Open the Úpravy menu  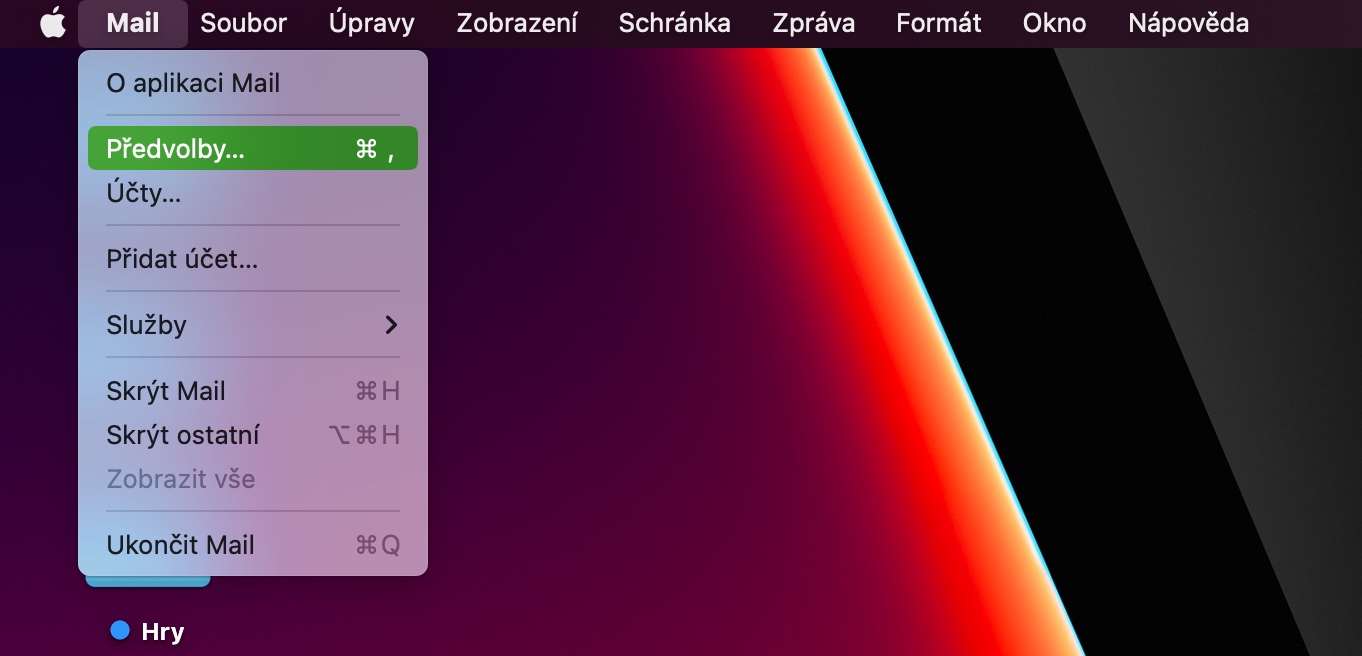click(x=371, y=23)
